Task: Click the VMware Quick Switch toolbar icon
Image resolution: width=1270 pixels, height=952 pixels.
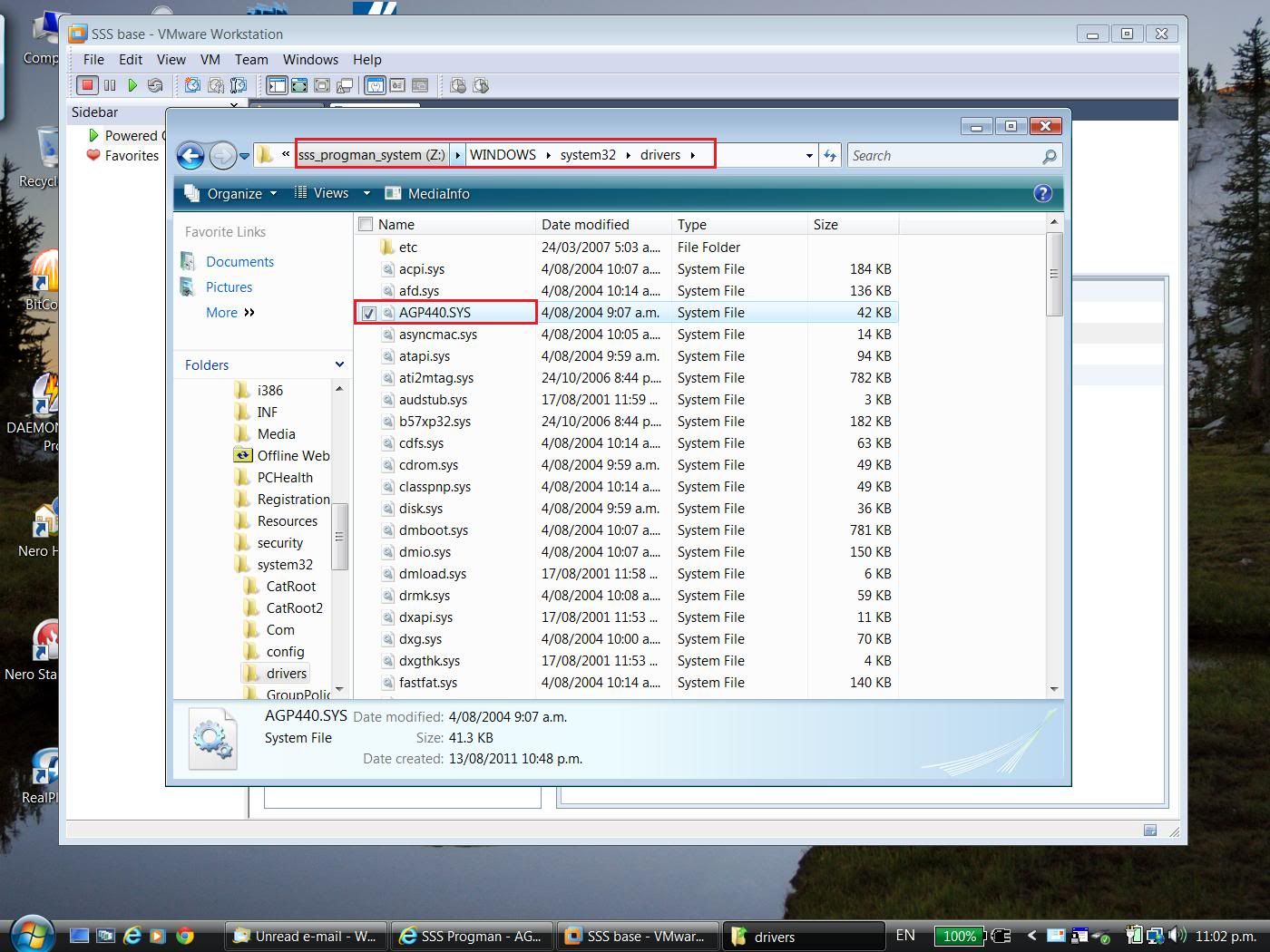Action: coord(299,85)
